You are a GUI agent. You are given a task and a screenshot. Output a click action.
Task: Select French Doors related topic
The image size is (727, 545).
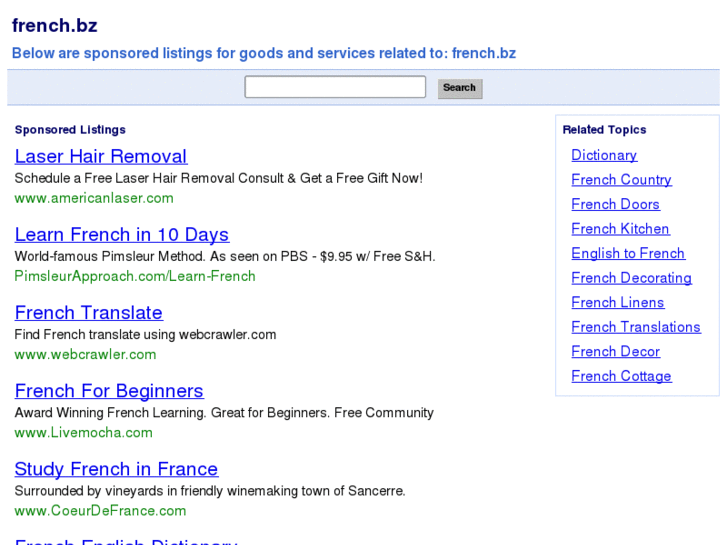(x=615, y=204)
